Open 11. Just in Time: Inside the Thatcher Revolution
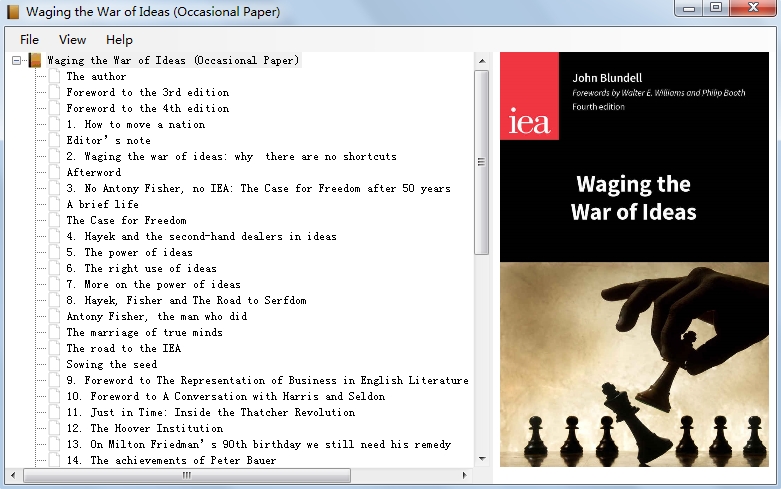This screenshot has height=489, width=781. click(x=211, y=411)
